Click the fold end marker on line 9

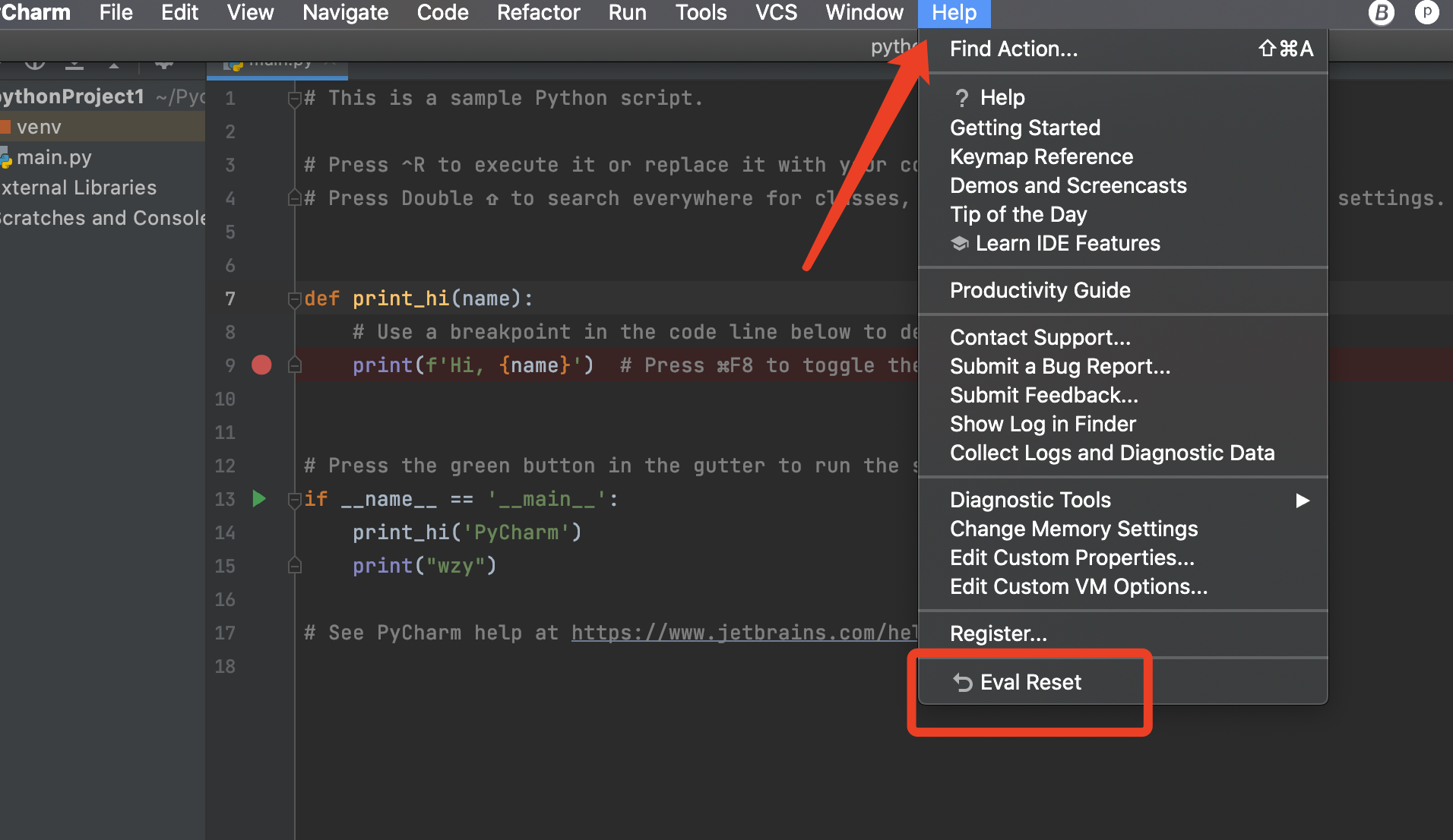pyautogui.click(x=295, y=365)
